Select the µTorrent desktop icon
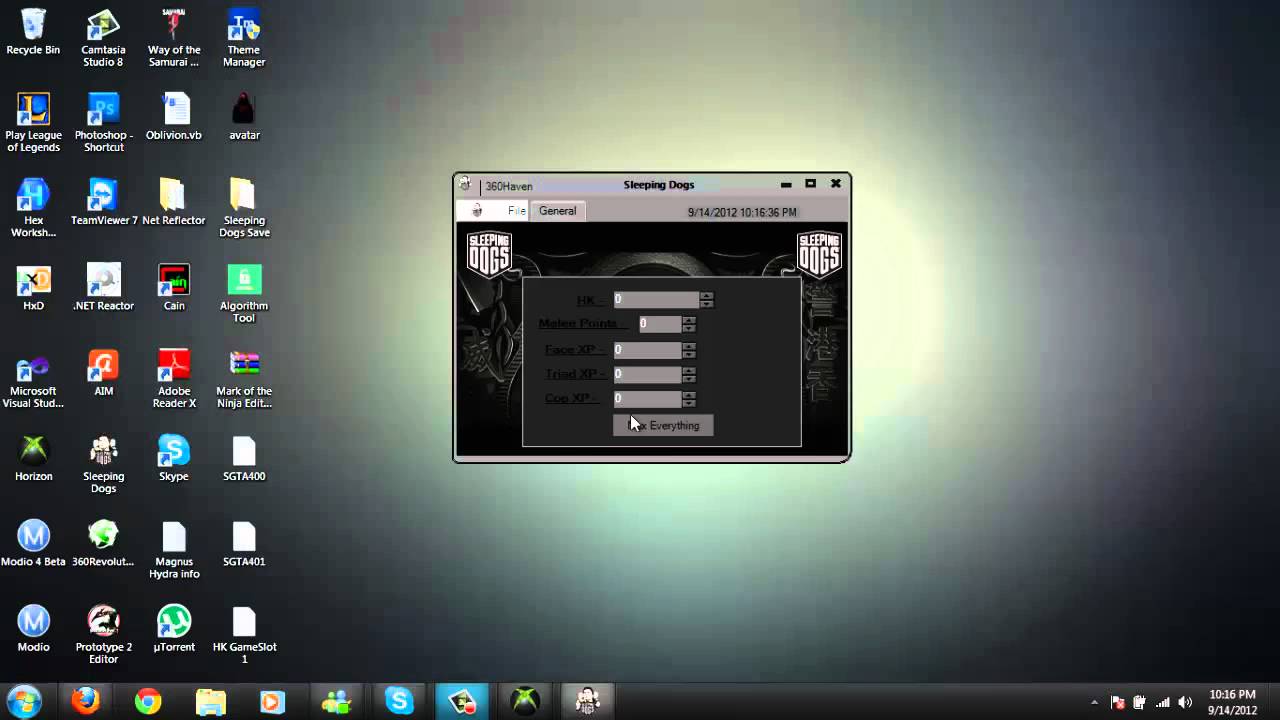The height and width of the screenshot is (720, 1280). [174, 629]
